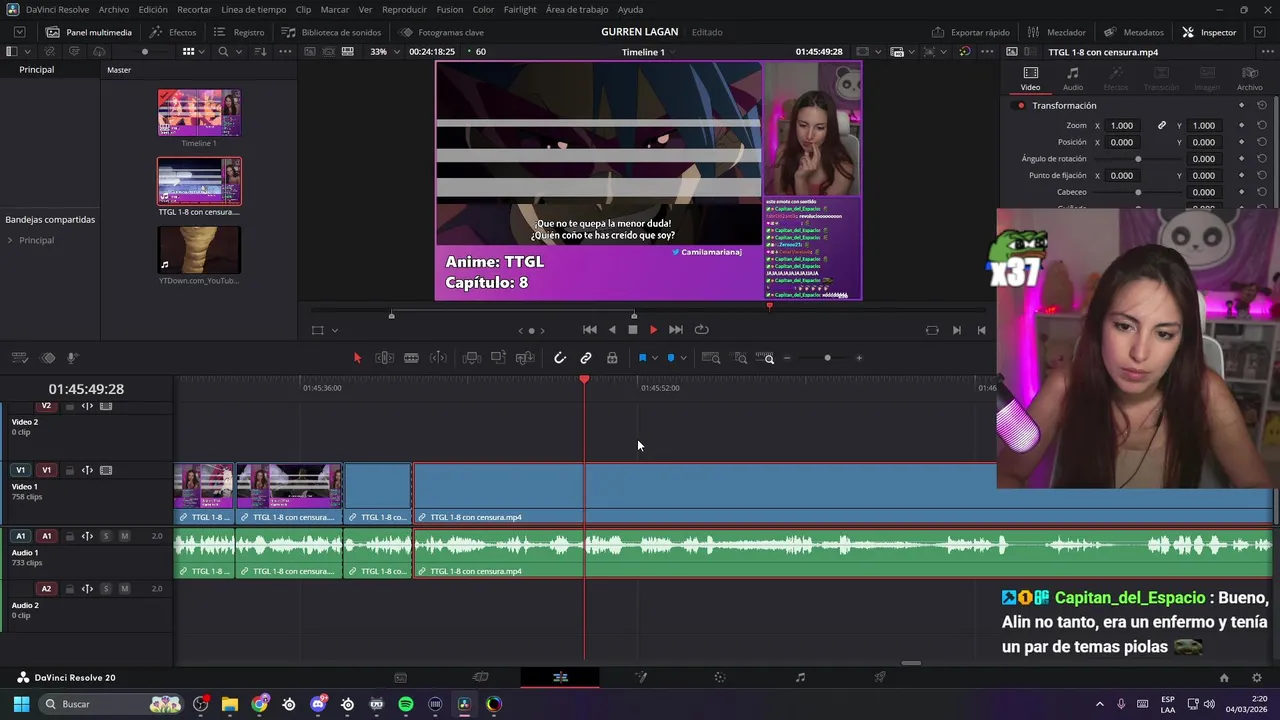Image resolution: width=1280 pixels, height=720 pixels.
Task: Click the timeline zoom-in plus button
Action: [x=858, y=358]
